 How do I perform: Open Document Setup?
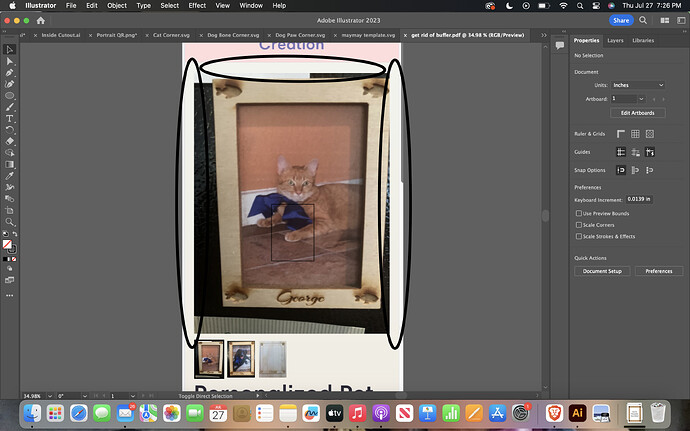[x=602, y=271]
